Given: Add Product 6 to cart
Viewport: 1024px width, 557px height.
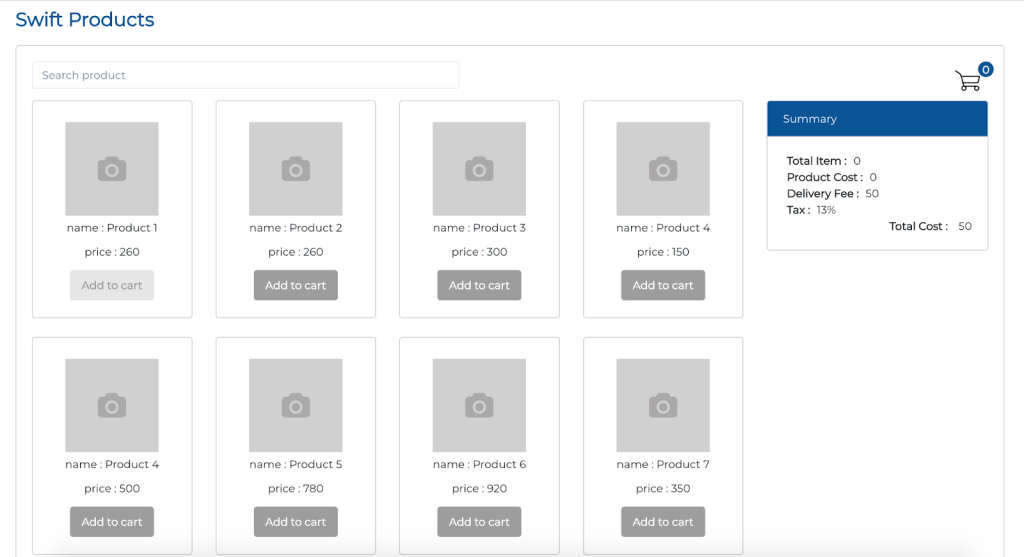Looking at the screenshot, I should 479,522.
